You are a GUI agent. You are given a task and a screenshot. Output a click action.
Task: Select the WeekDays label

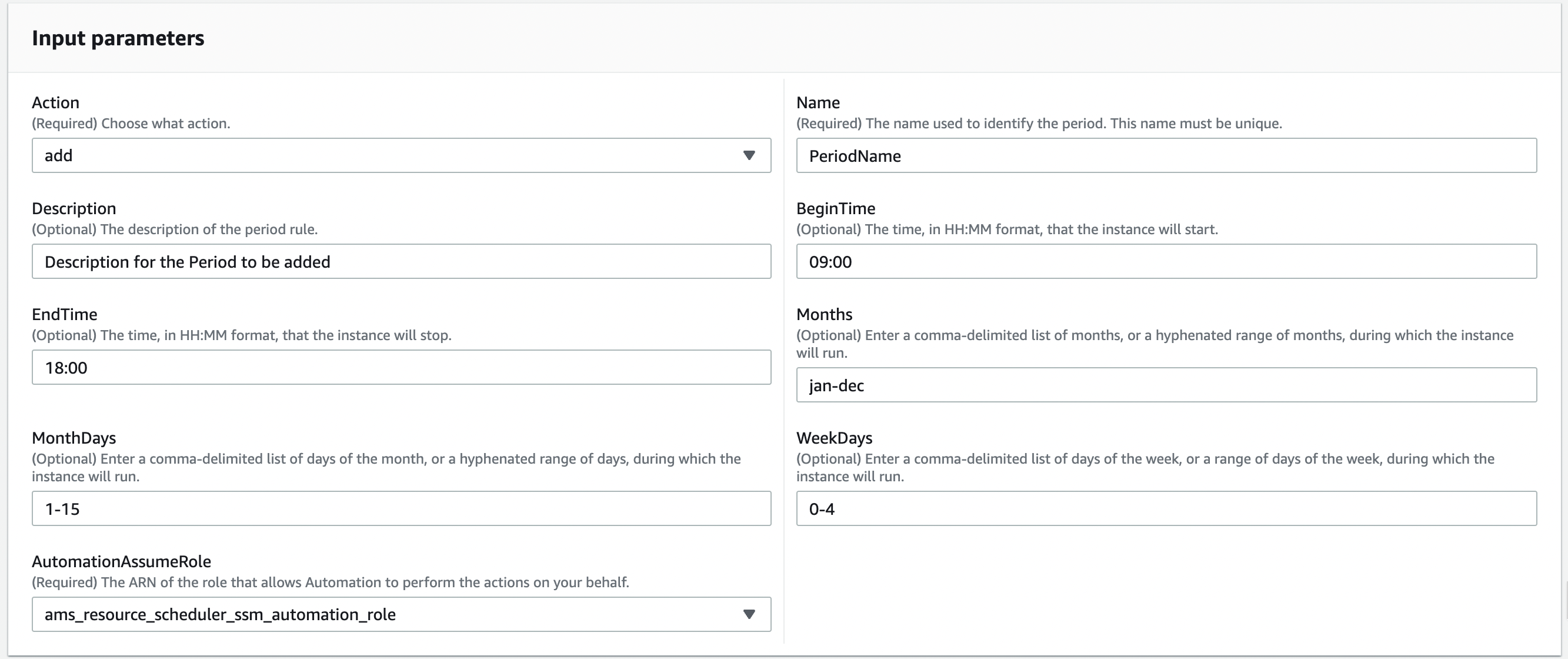(834, 437)
